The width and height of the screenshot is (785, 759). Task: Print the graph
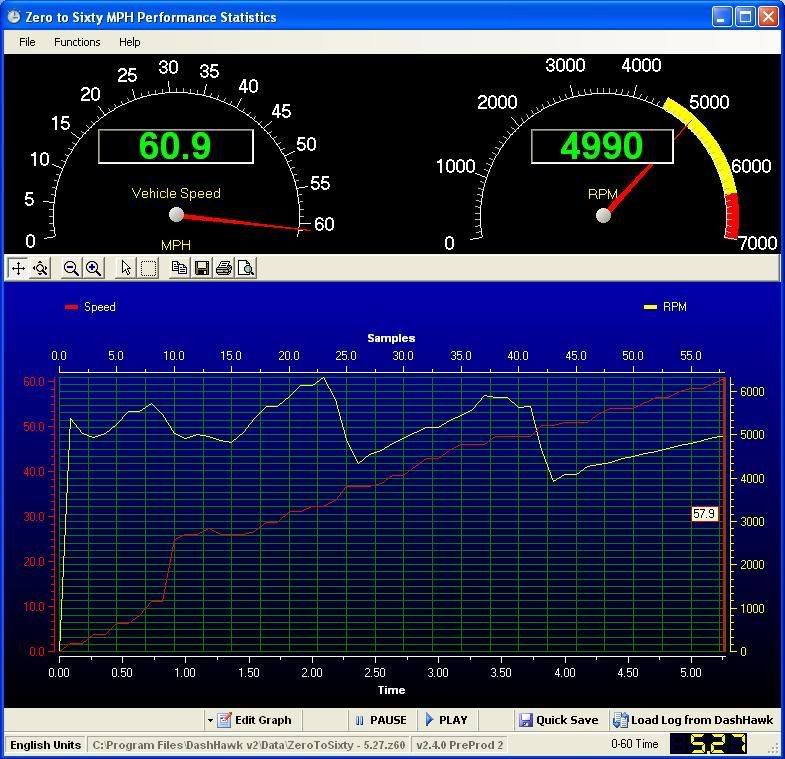click(224, 268)
